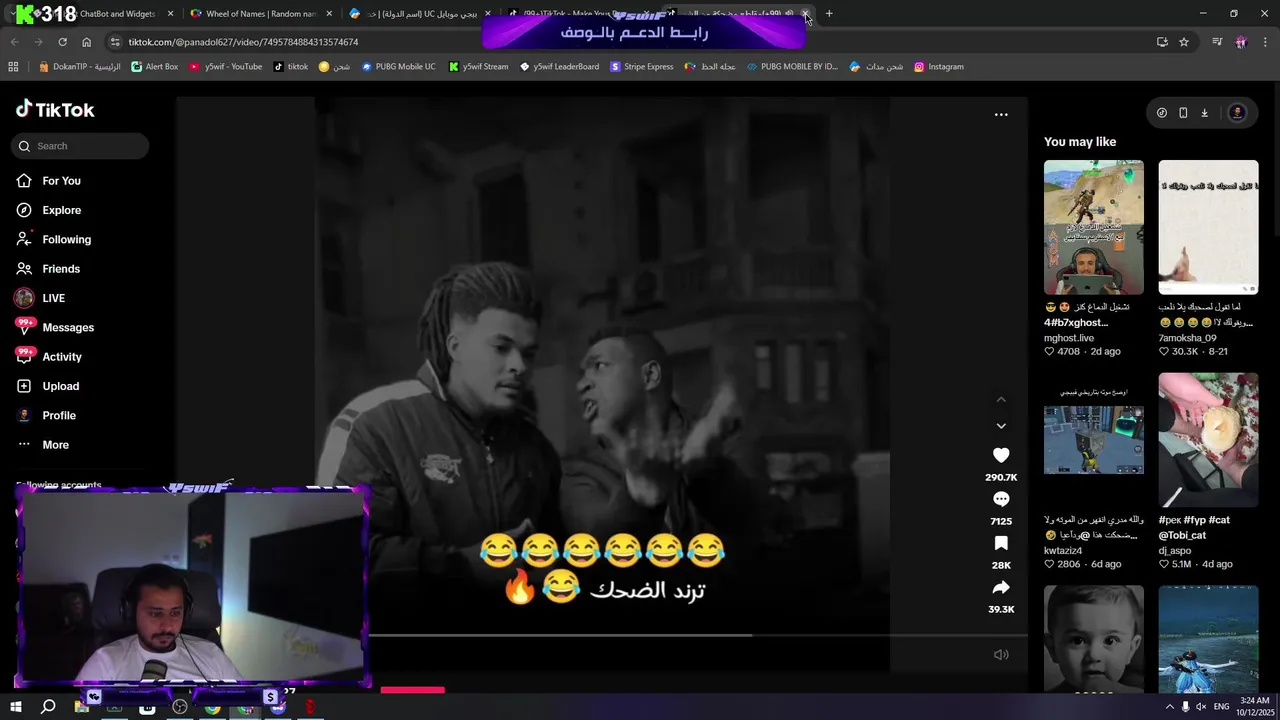Open the three-dot video options menu
Image resolution: width=1280 pixels, height=720 pixels.
(x=1001, y=115)
